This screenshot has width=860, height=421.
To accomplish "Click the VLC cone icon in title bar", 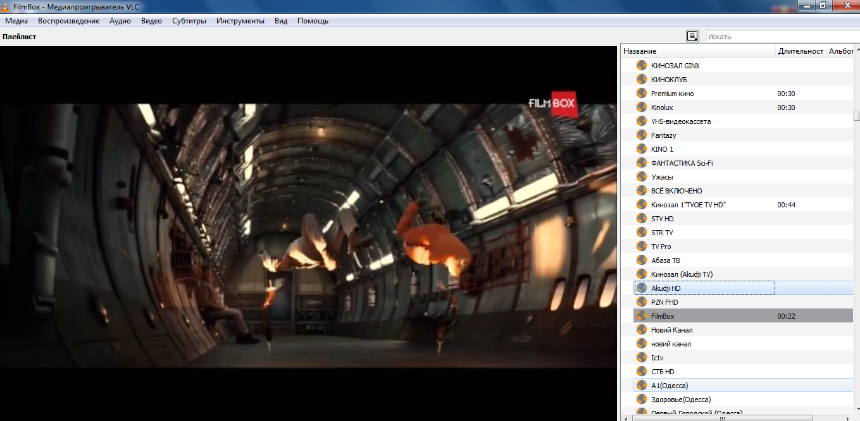I will (x=5, y=5).
